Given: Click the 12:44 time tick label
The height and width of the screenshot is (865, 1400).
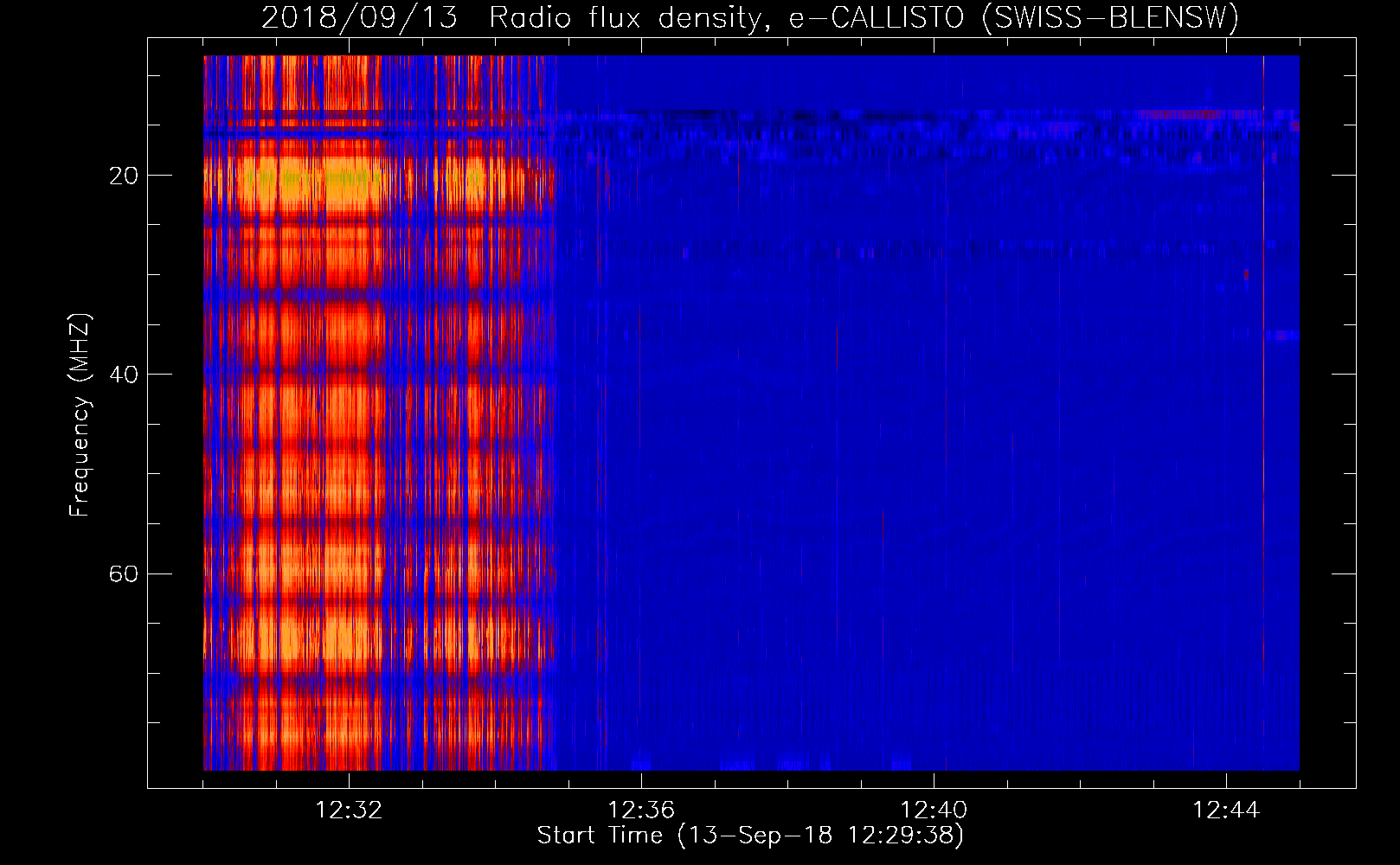Looking at the screenshot, I should (1226, 811).
